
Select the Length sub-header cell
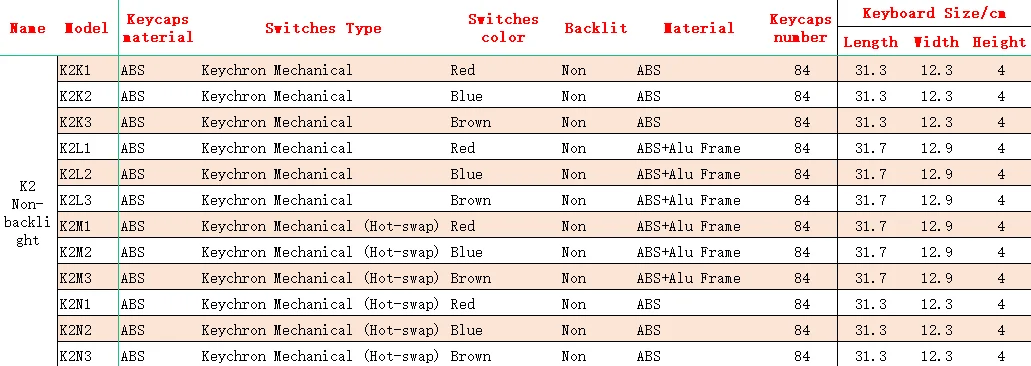click(x=871, y=42)
